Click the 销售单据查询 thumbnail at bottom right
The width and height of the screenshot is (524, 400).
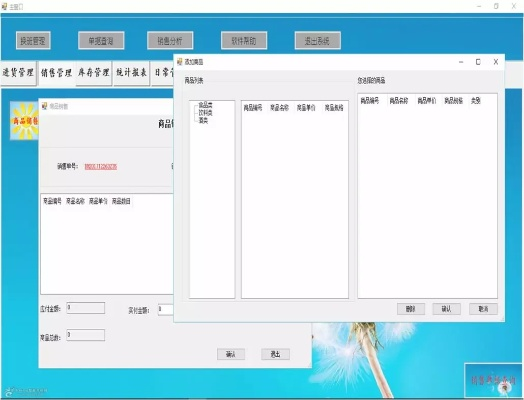(x=493, y=380)
